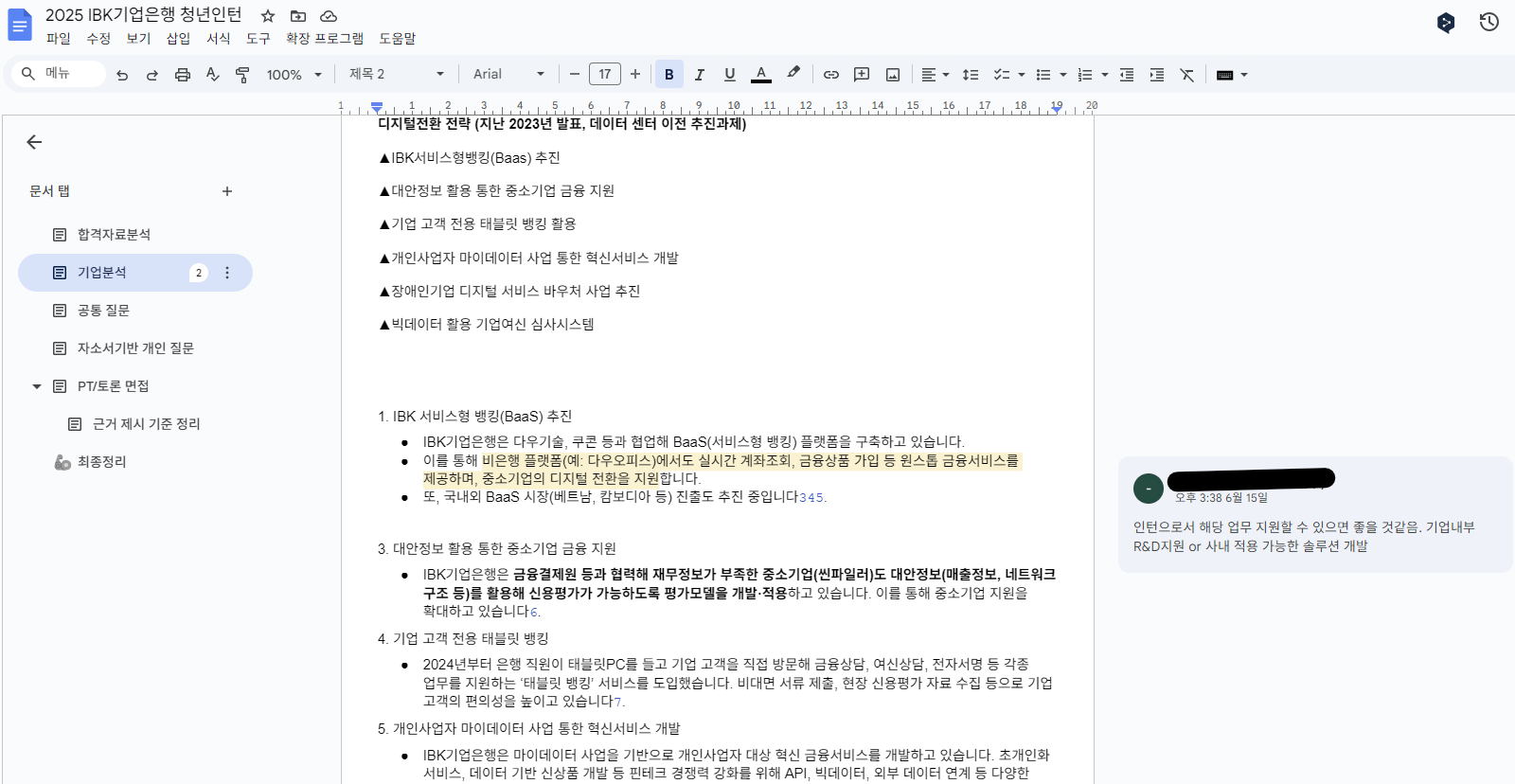
Task: Click the 메뉴 search box
Action: 59,74
